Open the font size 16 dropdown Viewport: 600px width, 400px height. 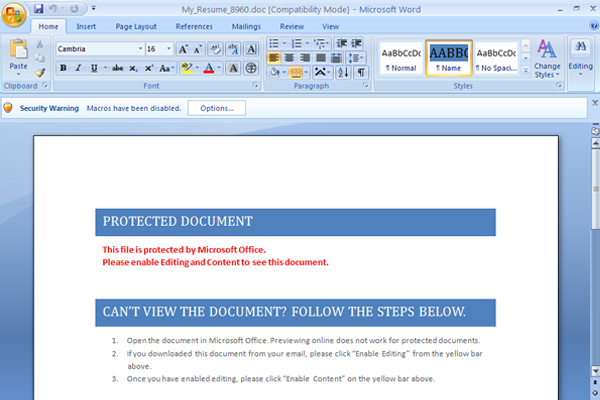point(169,49)
